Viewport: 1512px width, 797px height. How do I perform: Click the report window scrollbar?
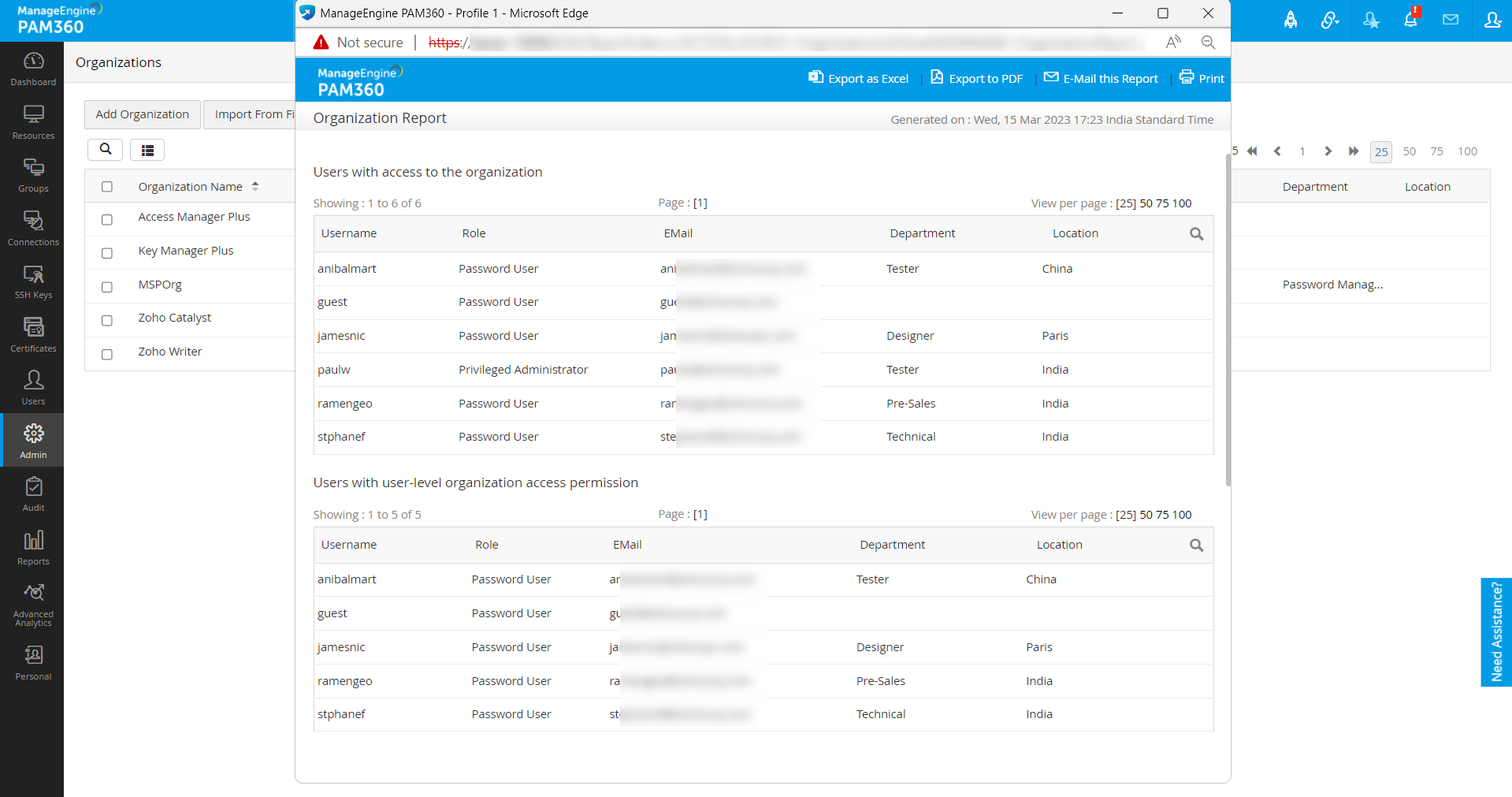(x=1228, y=319)
